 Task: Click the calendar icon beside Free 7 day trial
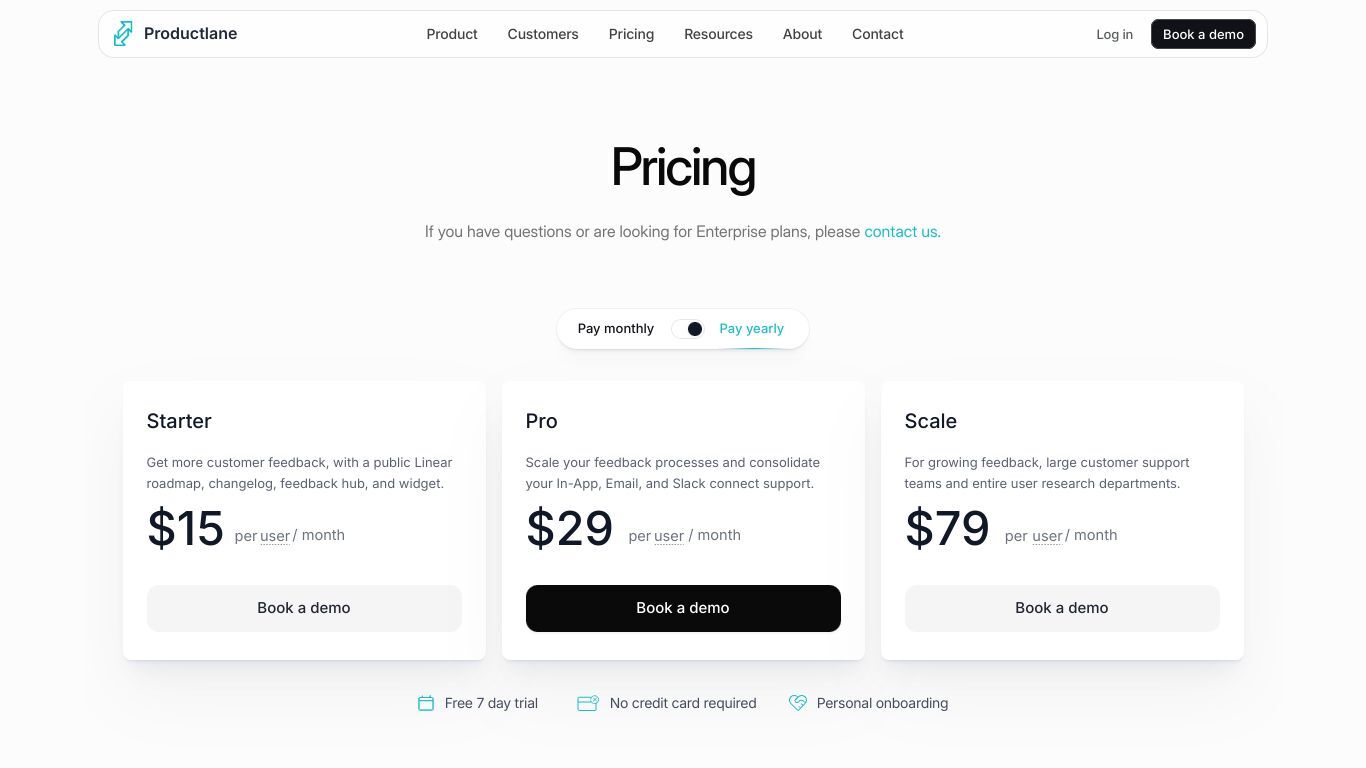point(426,703)
